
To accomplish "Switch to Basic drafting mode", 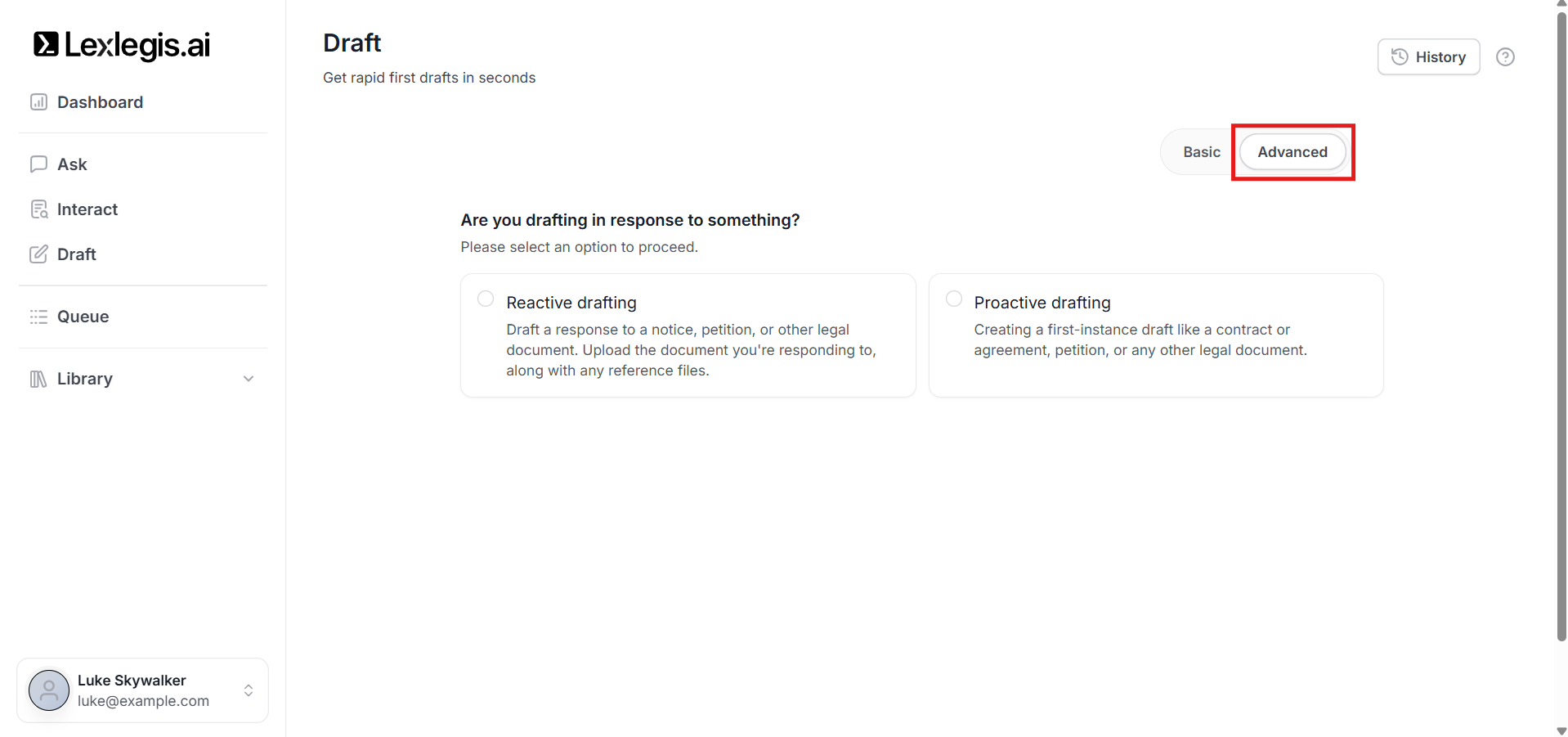I will (x=1201, y=152).
